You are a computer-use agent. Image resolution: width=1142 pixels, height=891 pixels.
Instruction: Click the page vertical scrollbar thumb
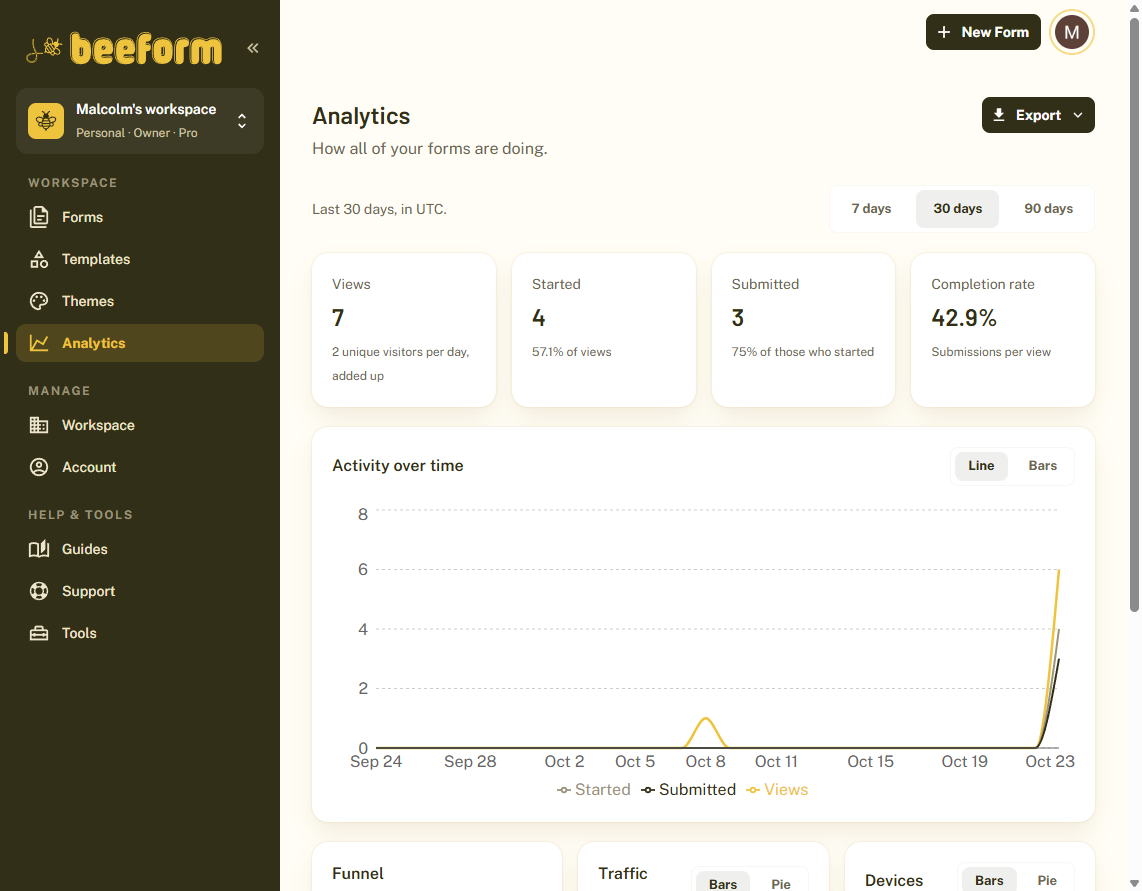click(1134, 315)
